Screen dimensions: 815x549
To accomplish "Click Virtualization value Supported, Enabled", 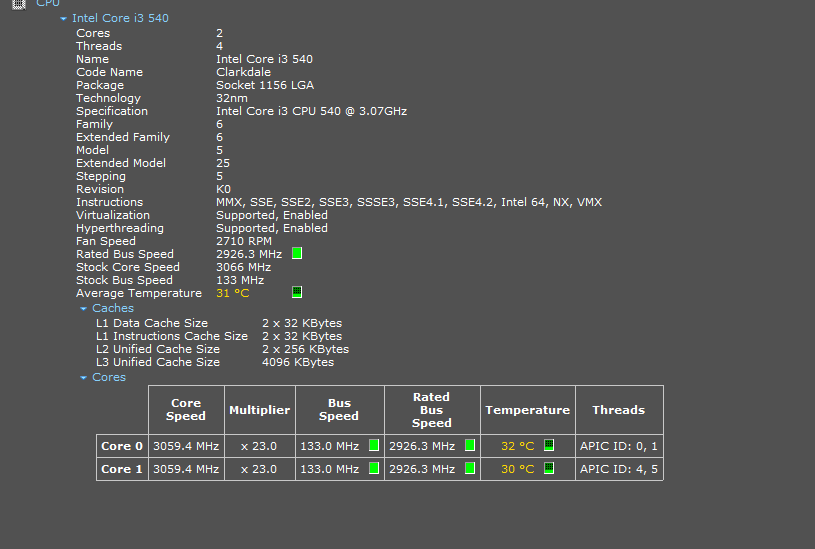I will tap(272, 215).
